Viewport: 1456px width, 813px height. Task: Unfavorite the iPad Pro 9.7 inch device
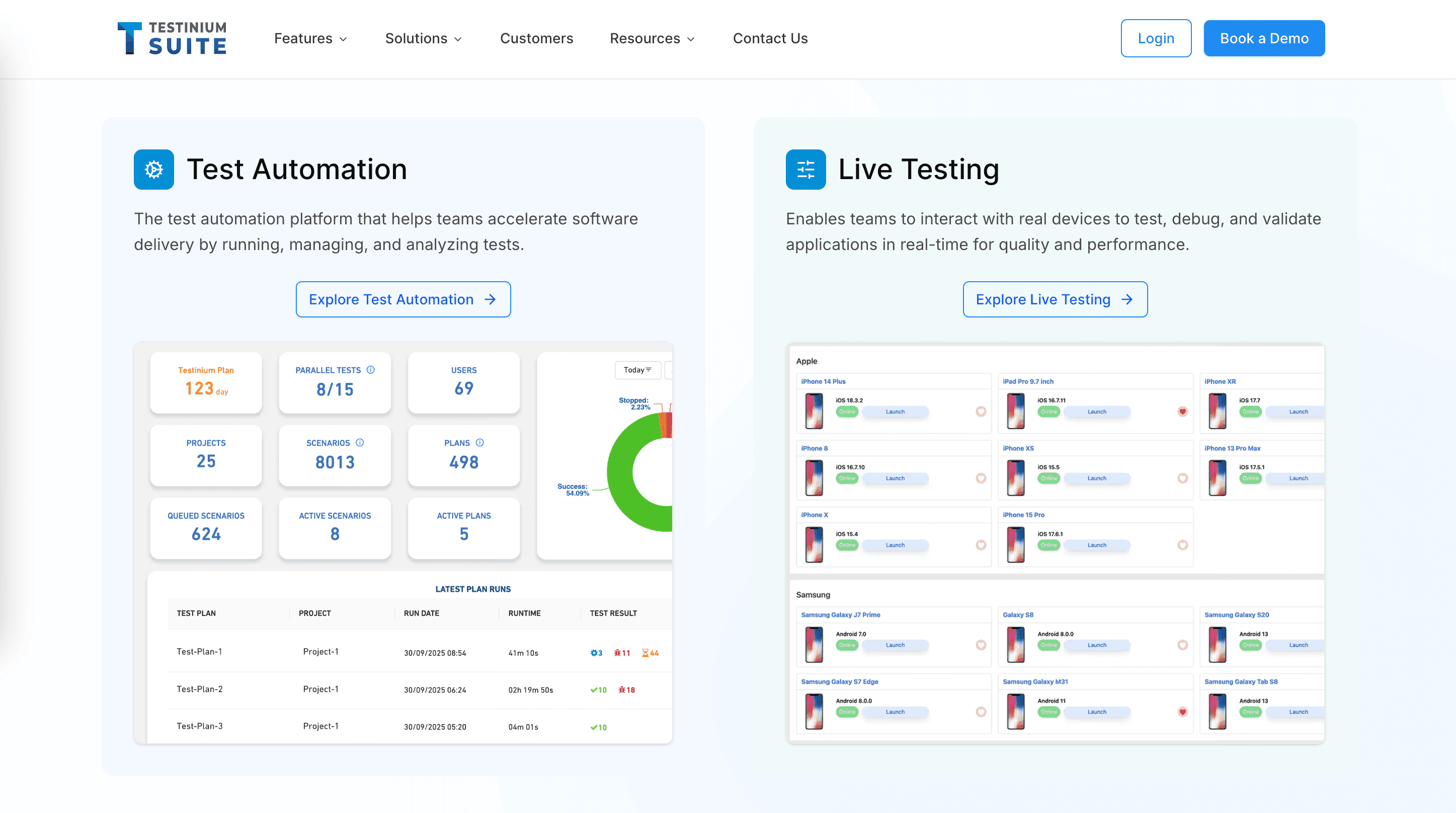1182,412
